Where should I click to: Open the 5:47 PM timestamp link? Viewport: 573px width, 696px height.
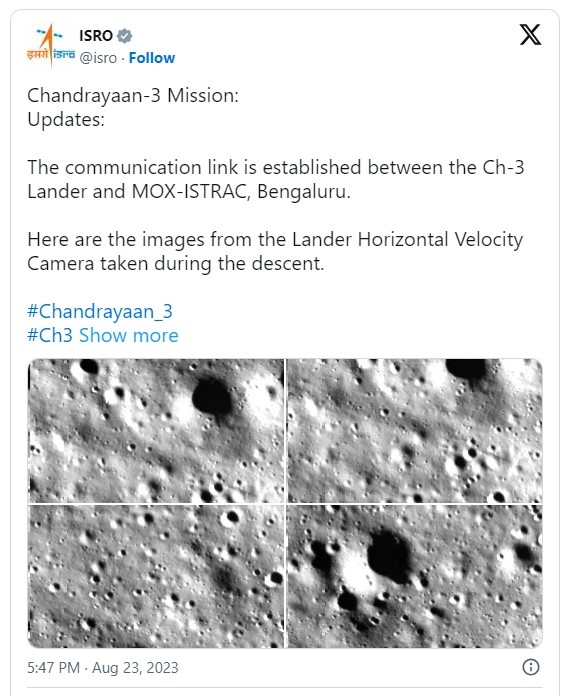pos(53,668)
